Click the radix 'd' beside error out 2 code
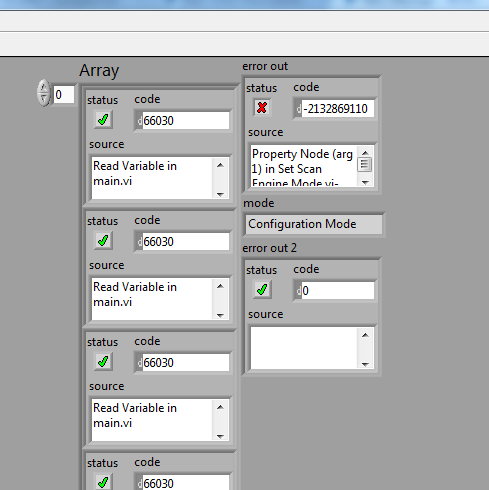Viewport: 489px width, 490px height. click(x=299, y=291)
